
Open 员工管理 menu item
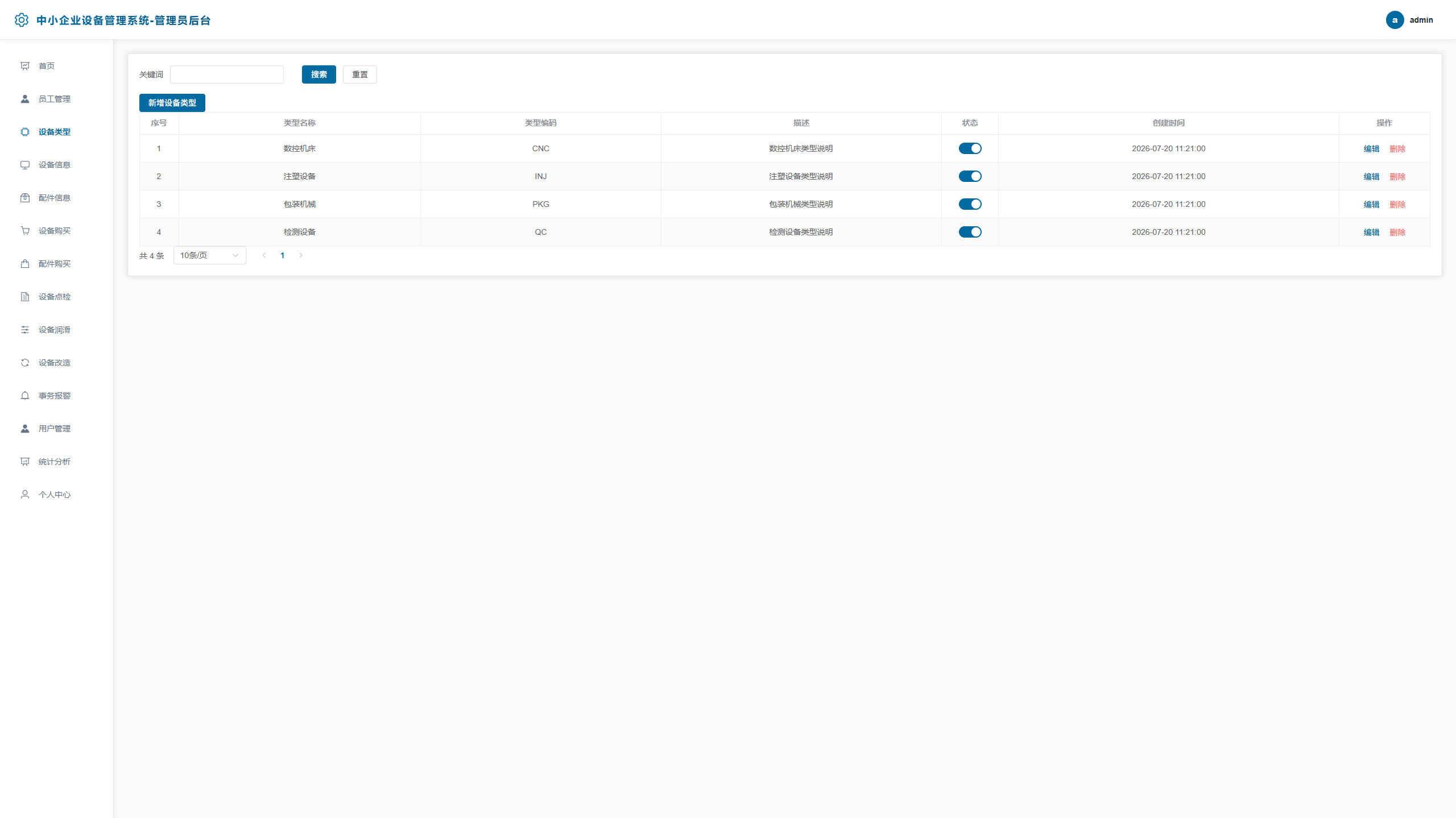[56, 99]
